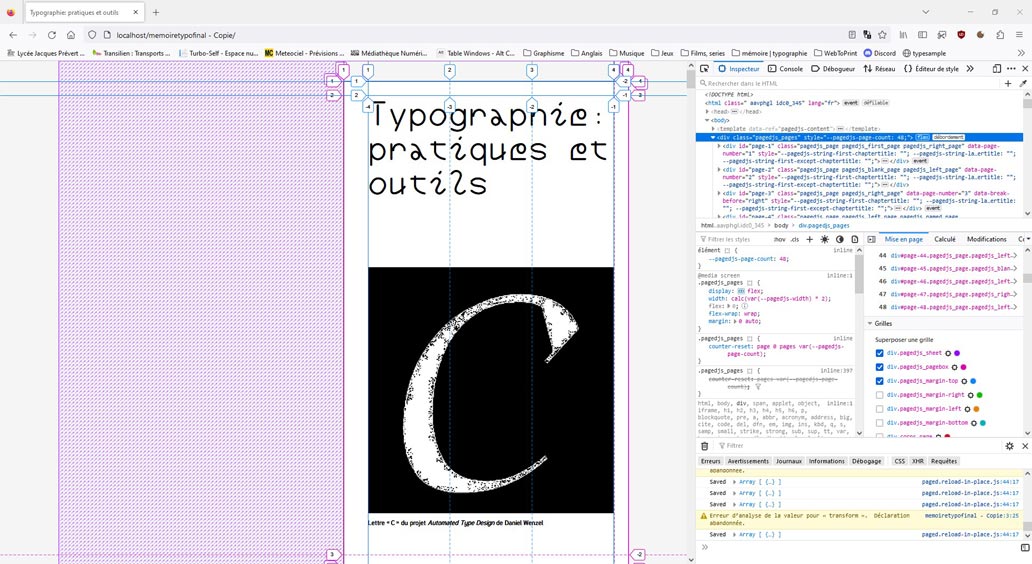Open the uBlock shield extension icon
Viewport: 1032px width, 564px height.
pyautogui.click(x=961, y=35)
